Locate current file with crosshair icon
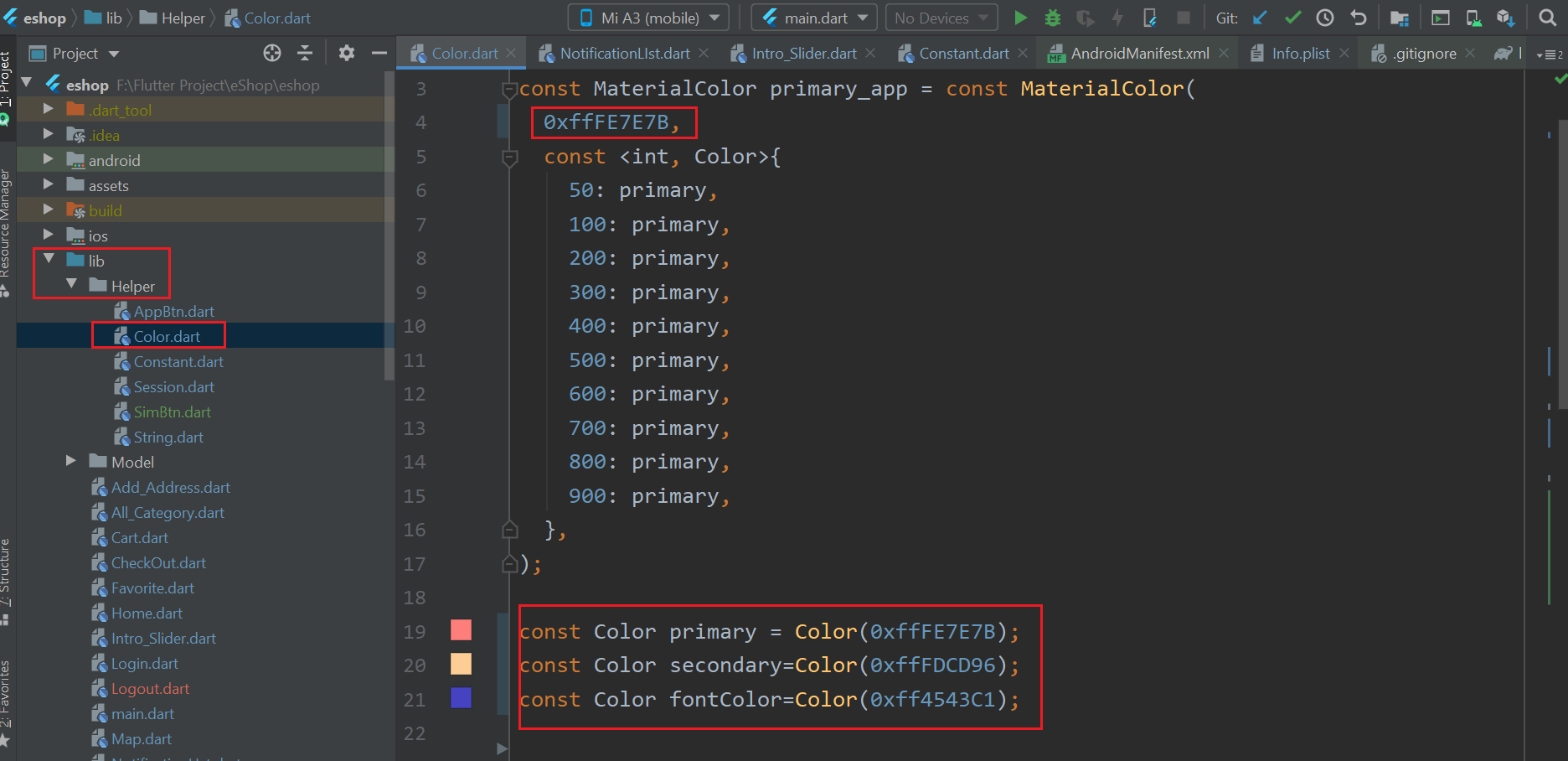Screen dimensions: 1568x761 coord(272,54)
